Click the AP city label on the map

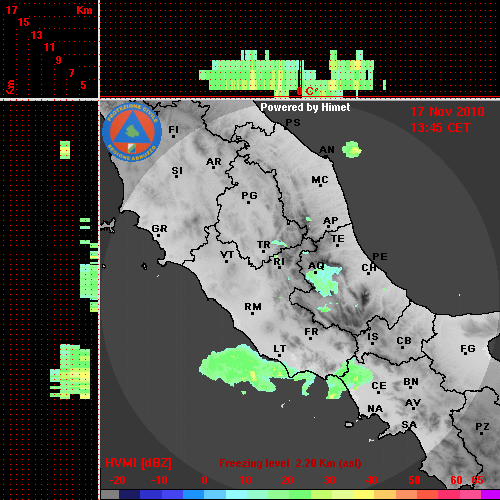(331, 220)
